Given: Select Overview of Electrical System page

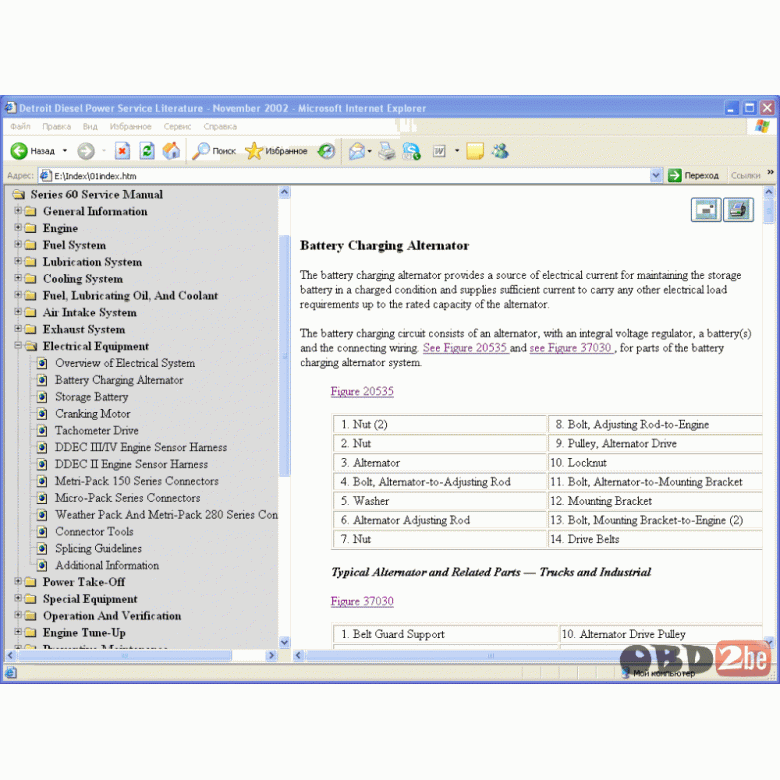Looking at the screenshot, I should (125, 363).
